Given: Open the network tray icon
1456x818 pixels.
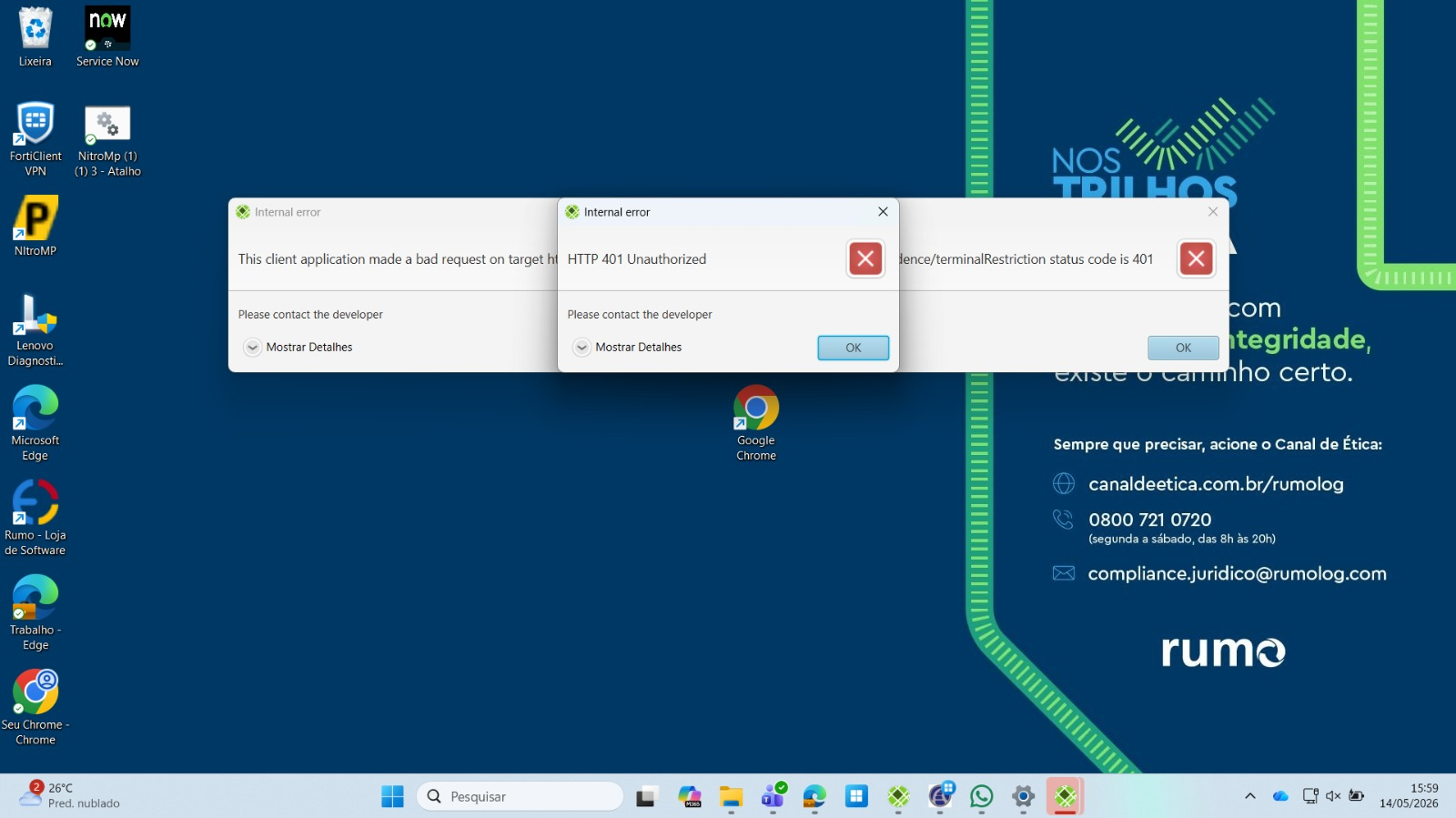Looking at the screenshot, I should (1310, 796).
